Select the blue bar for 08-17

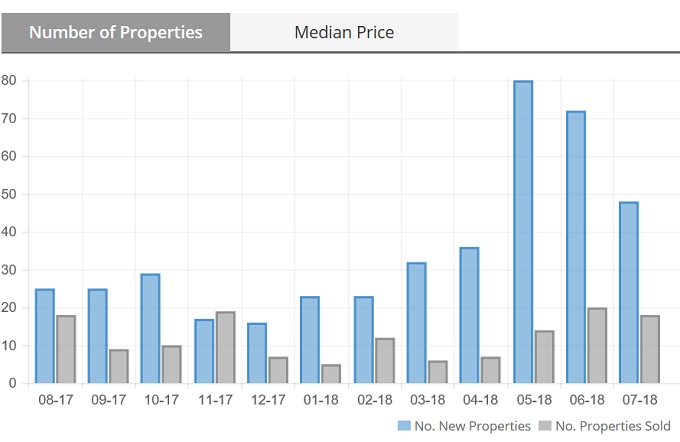(x=45, y=336)
